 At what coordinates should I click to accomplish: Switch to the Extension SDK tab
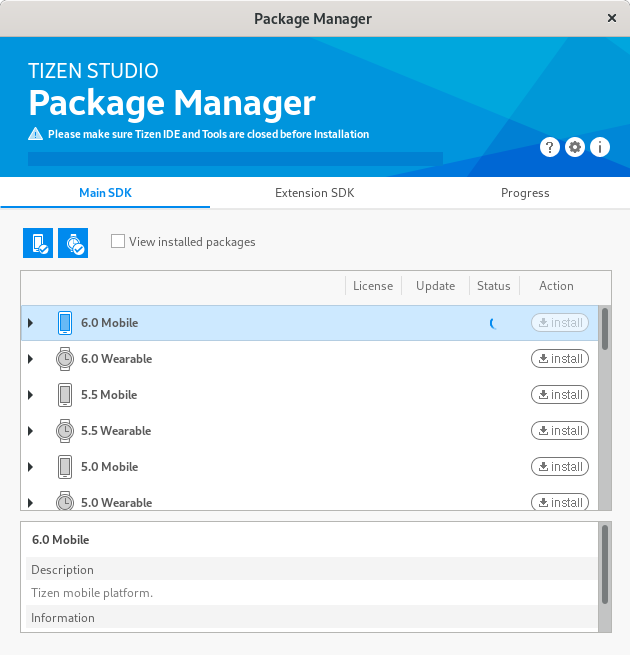[x=314, y=193]
